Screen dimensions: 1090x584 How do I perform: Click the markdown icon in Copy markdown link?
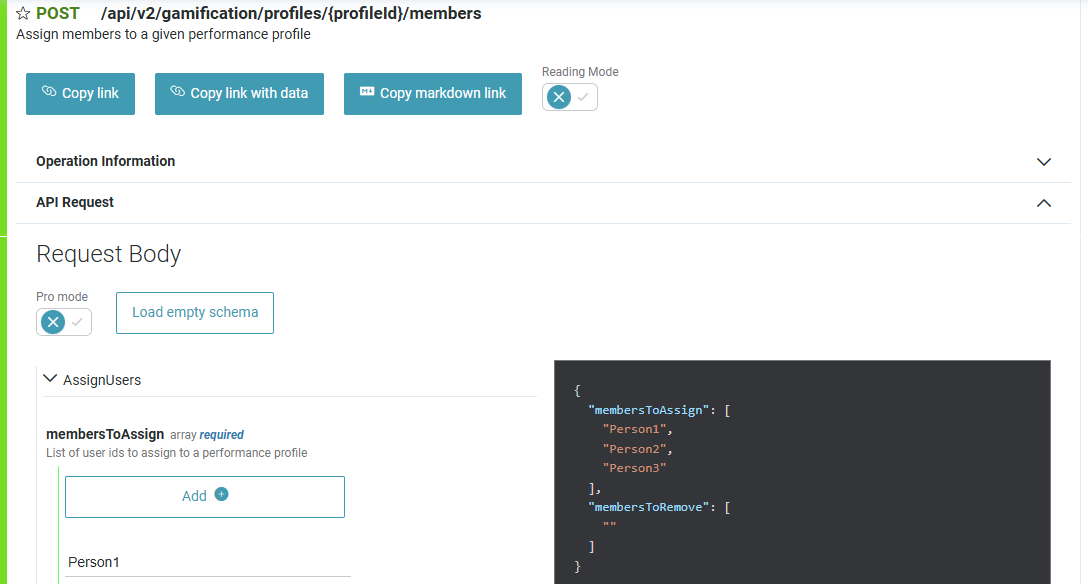[367, 92]
